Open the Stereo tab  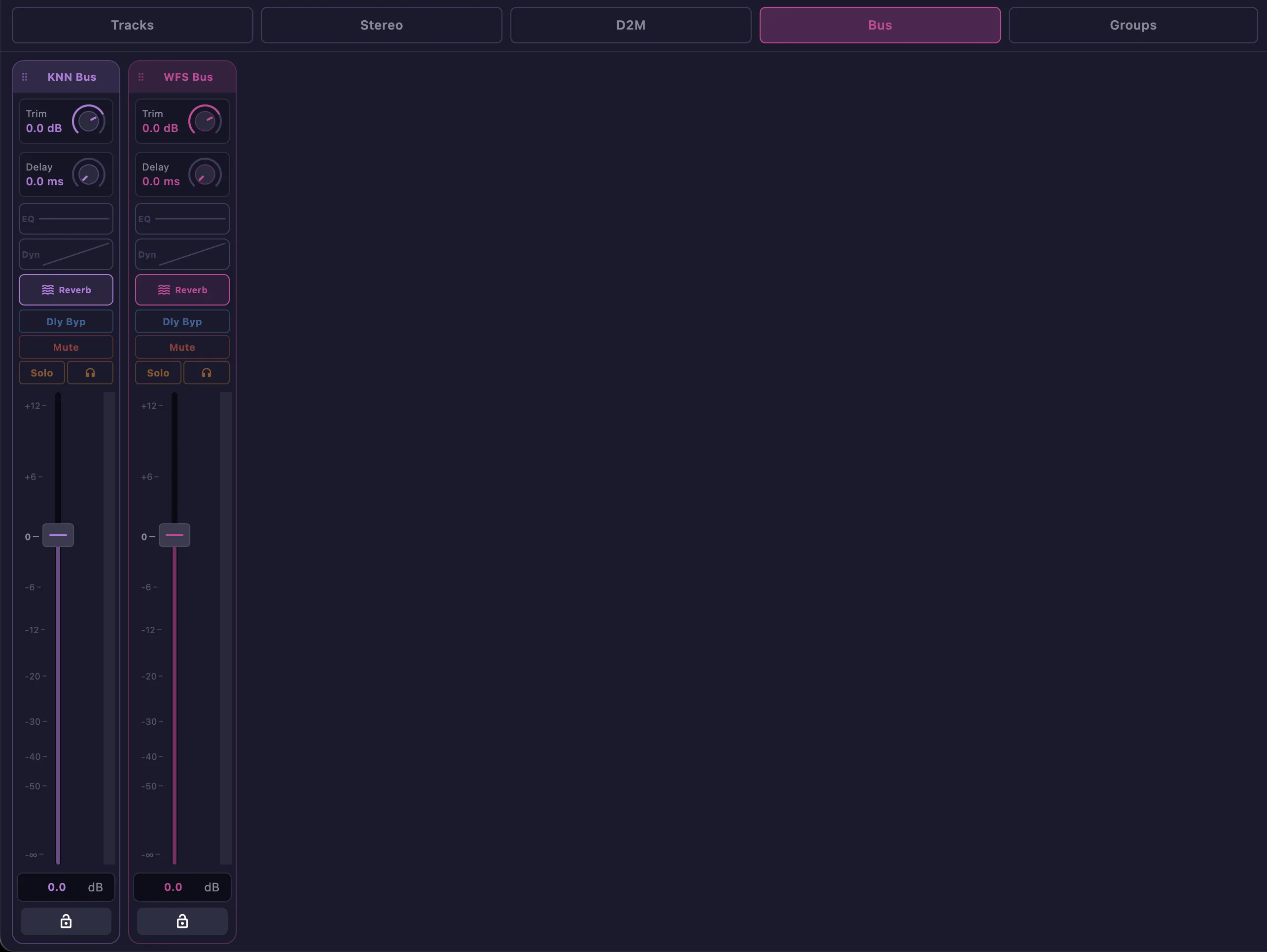click(382, 25)
